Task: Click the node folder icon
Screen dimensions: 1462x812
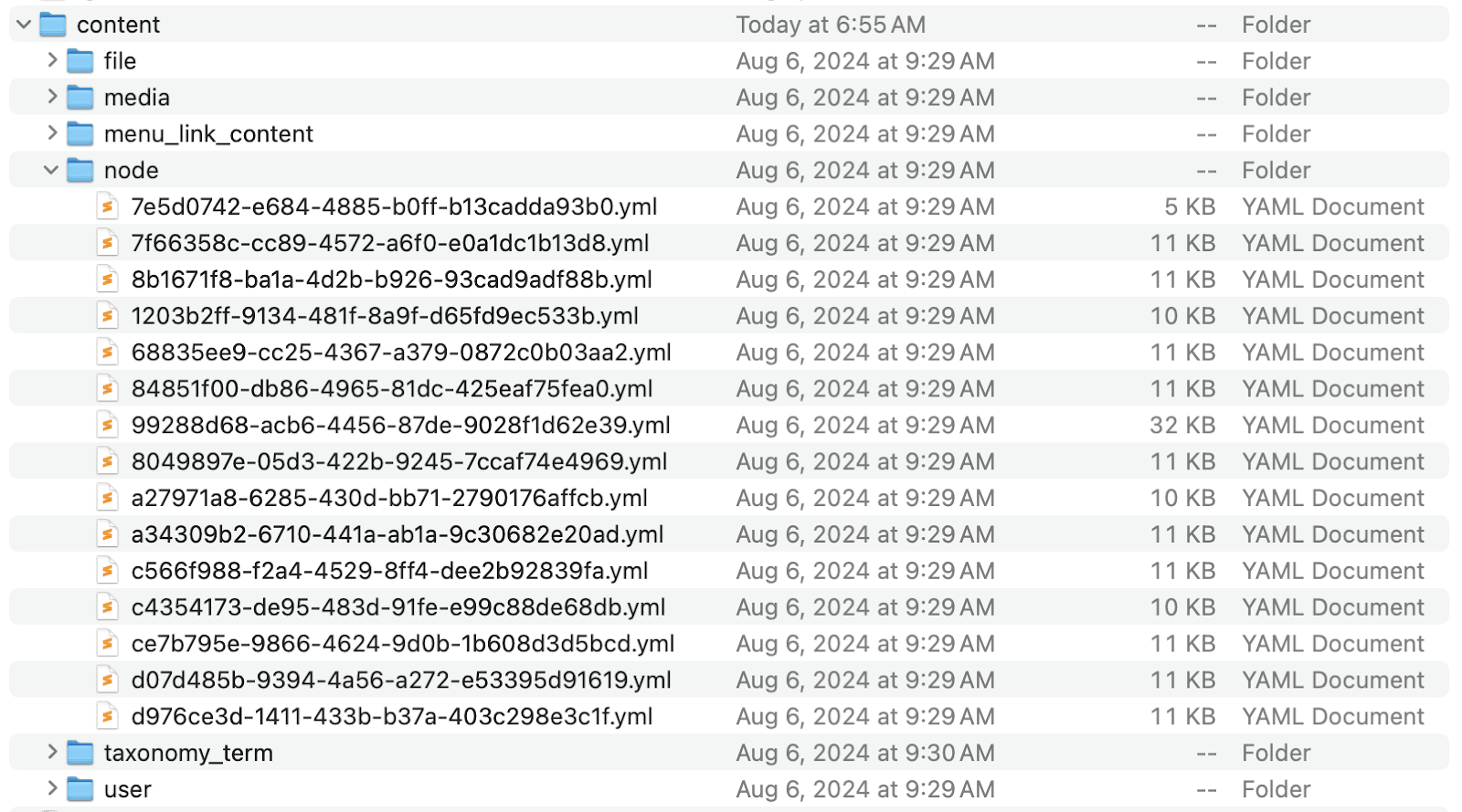Action: [80, 171]
